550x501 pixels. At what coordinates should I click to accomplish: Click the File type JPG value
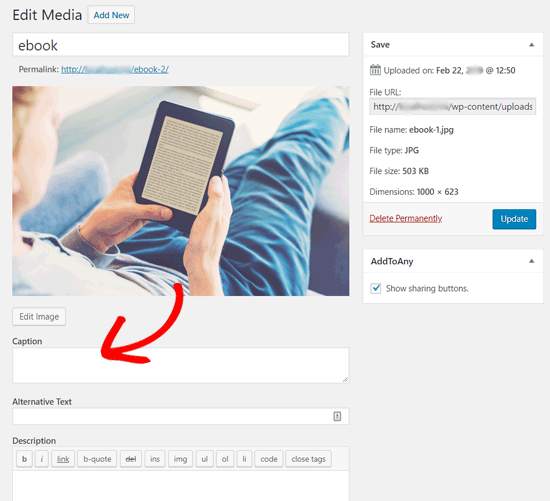click(x=411, y=150)
